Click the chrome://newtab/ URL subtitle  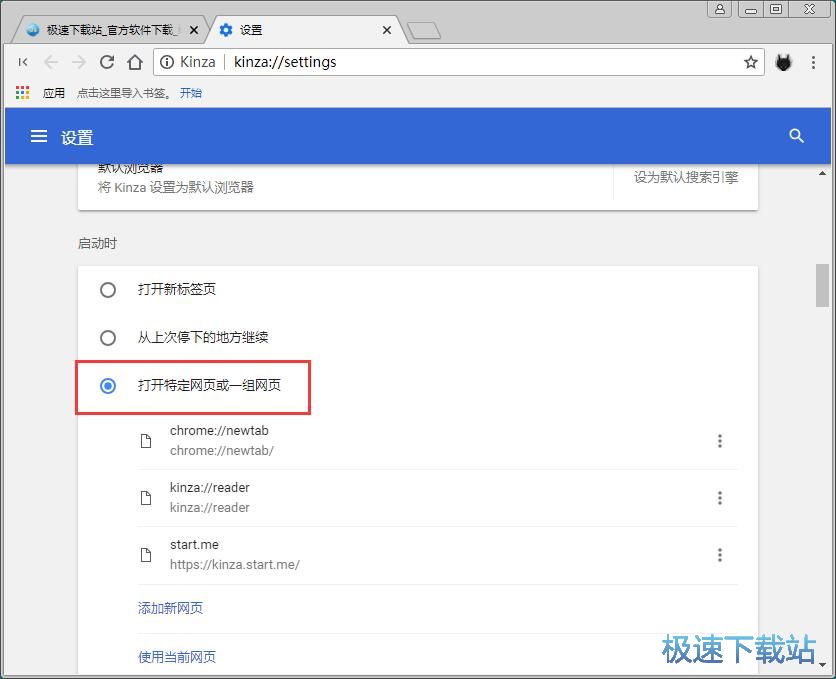pyautogui.click(x=222, y=450)
